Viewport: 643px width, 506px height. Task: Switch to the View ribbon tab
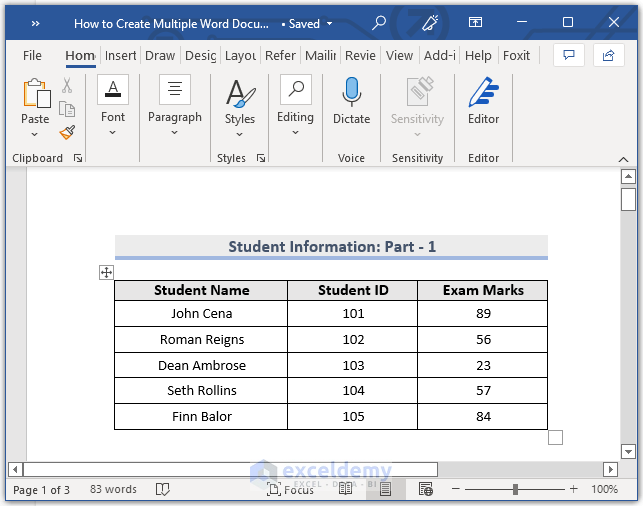click(x=399, y=56)
